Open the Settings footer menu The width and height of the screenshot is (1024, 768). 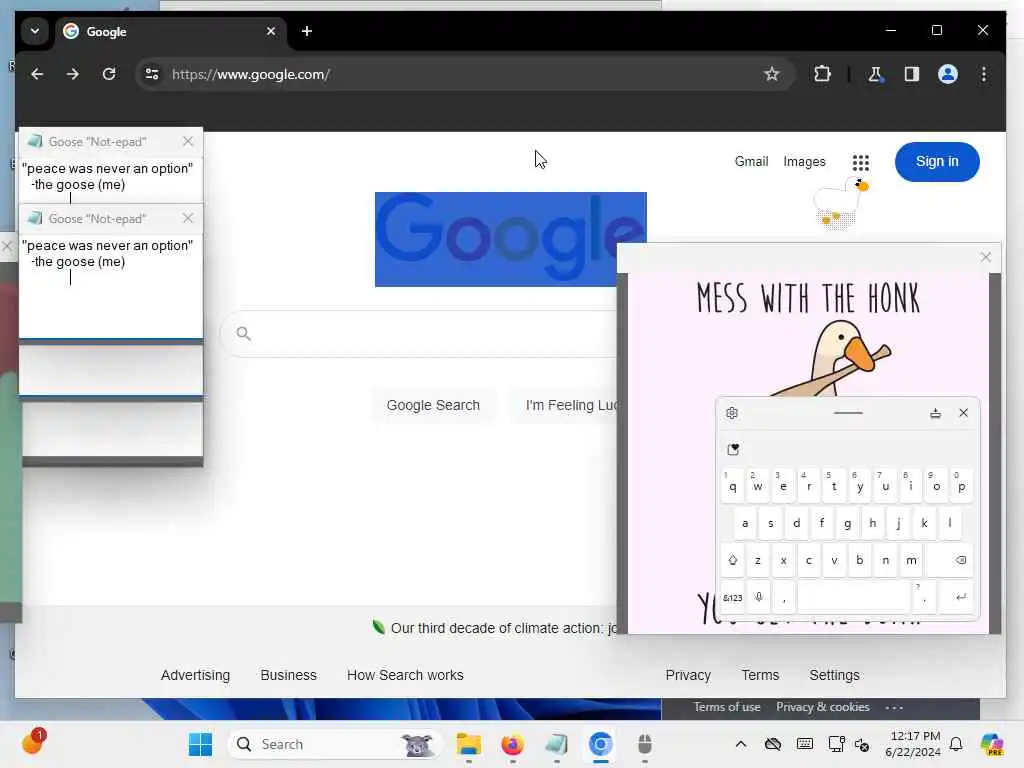(834, 675)
